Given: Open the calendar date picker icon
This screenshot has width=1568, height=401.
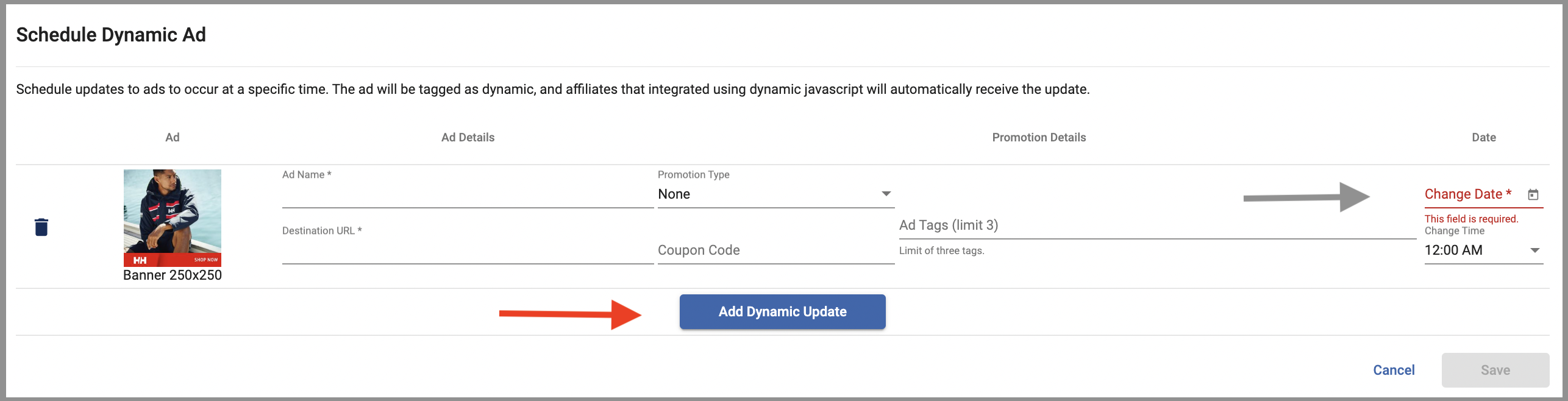Looking at the screenshot, I should coord(1533,194).
